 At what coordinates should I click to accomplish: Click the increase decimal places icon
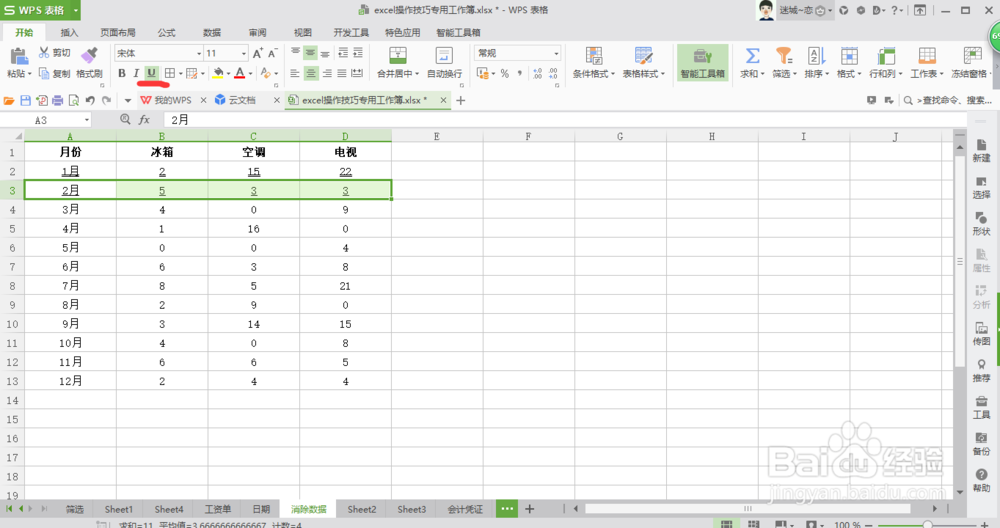[537, 73]
